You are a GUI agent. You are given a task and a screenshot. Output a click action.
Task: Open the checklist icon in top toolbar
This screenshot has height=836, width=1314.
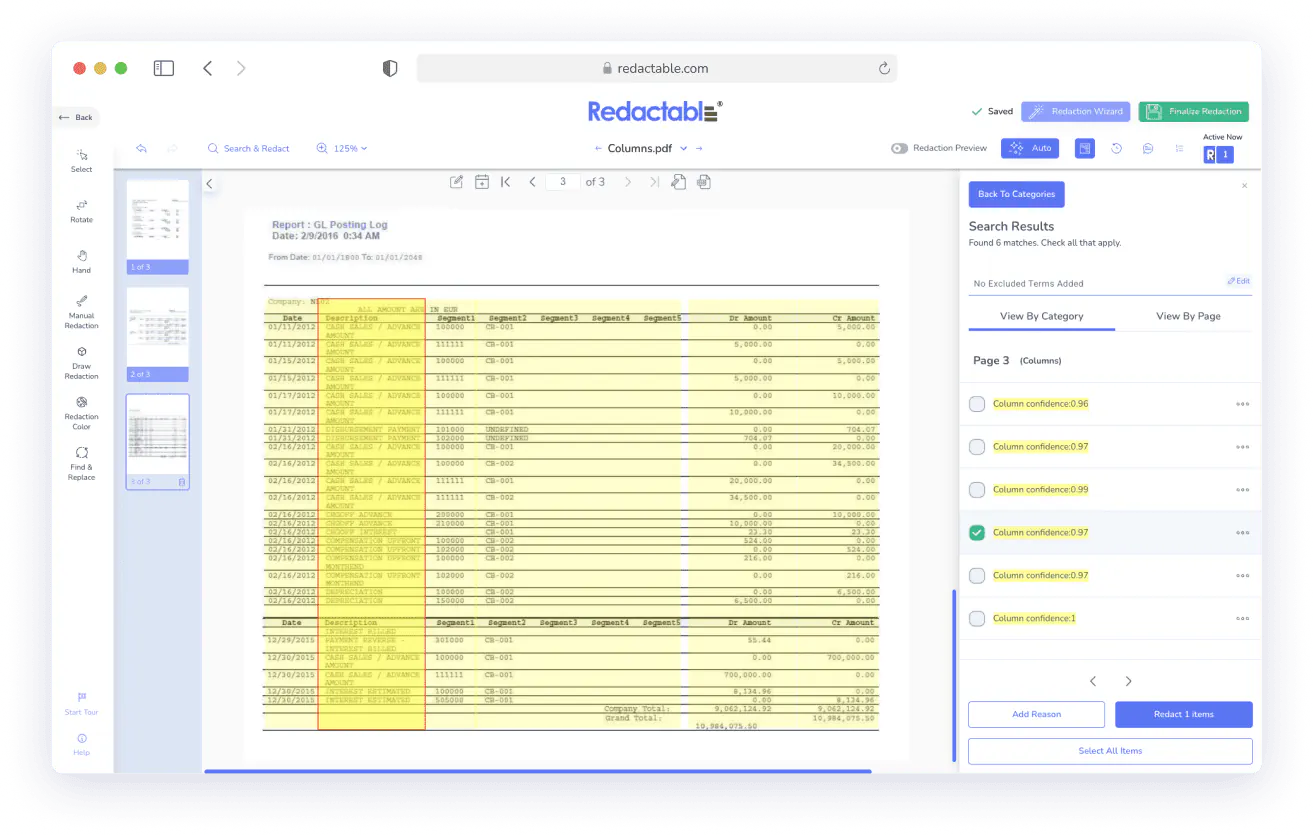click(1180, 148)
